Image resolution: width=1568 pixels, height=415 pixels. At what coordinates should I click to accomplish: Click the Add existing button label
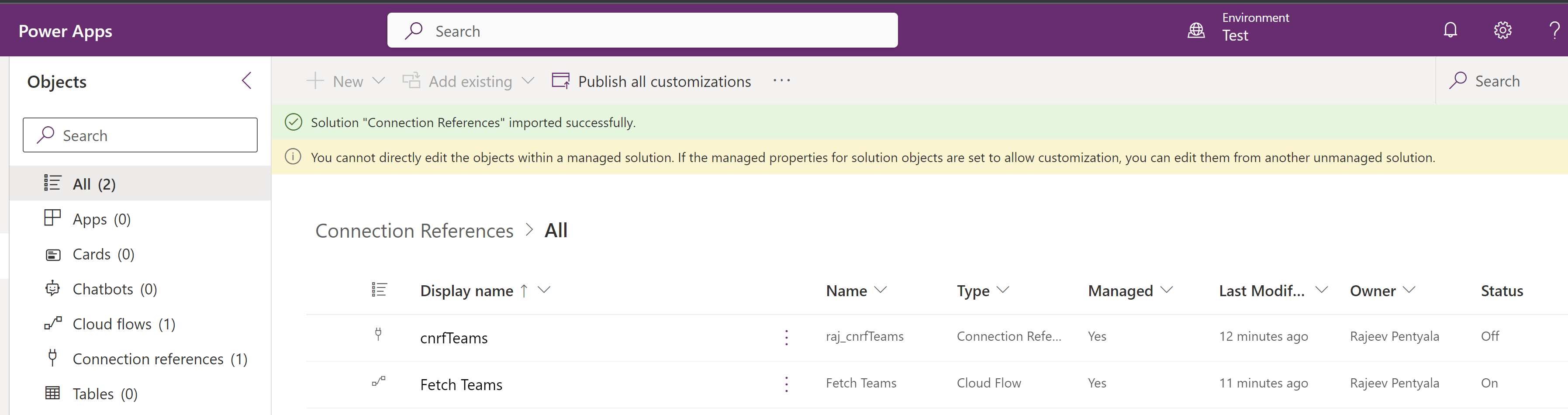(470, 82)
